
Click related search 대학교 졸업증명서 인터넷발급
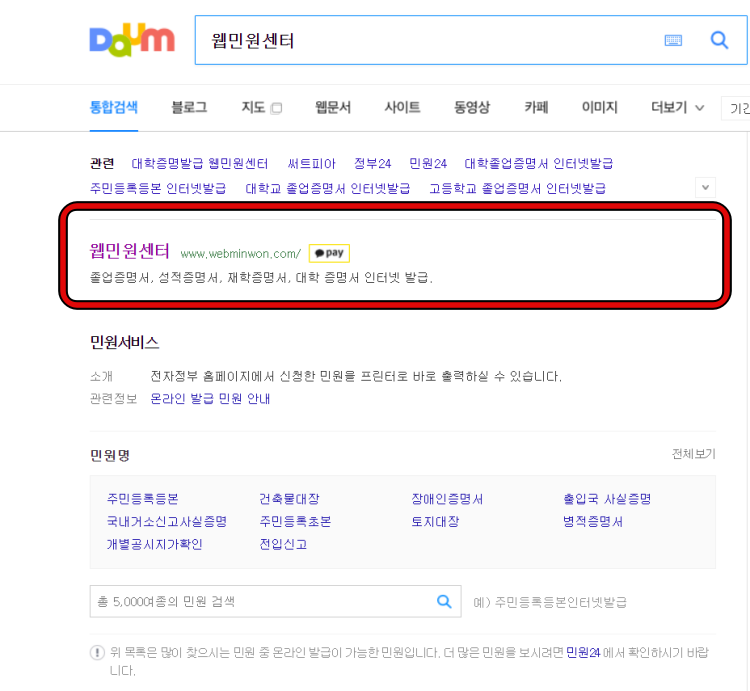tap(328, 188)
